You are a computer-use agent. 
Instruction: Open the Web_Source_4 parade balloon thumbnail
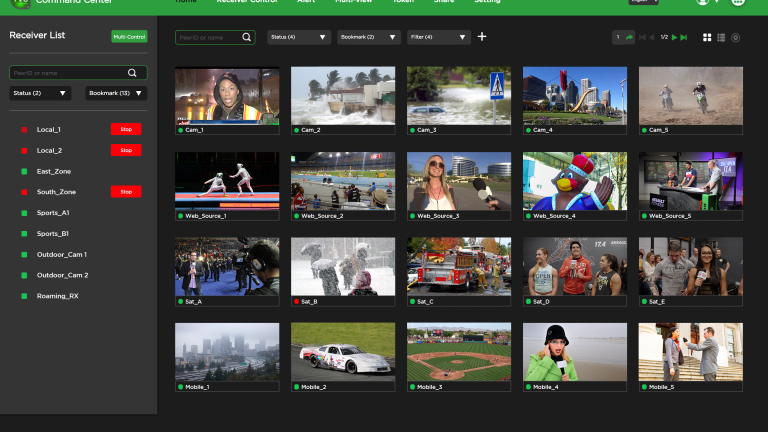[575, 181]
